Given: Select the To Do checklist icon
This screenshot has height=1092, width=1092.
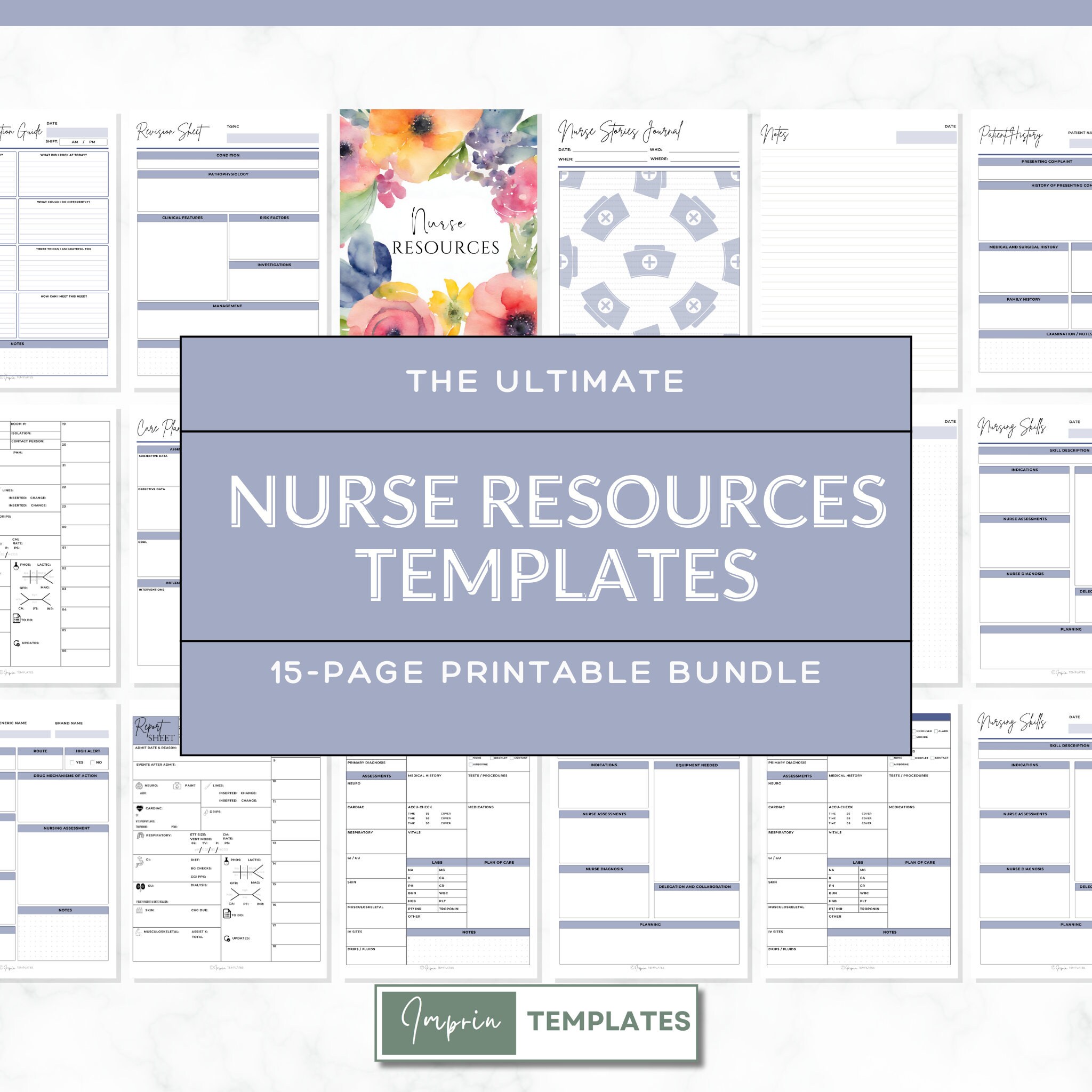Looking at the screenshot, I should click(227, 914).
